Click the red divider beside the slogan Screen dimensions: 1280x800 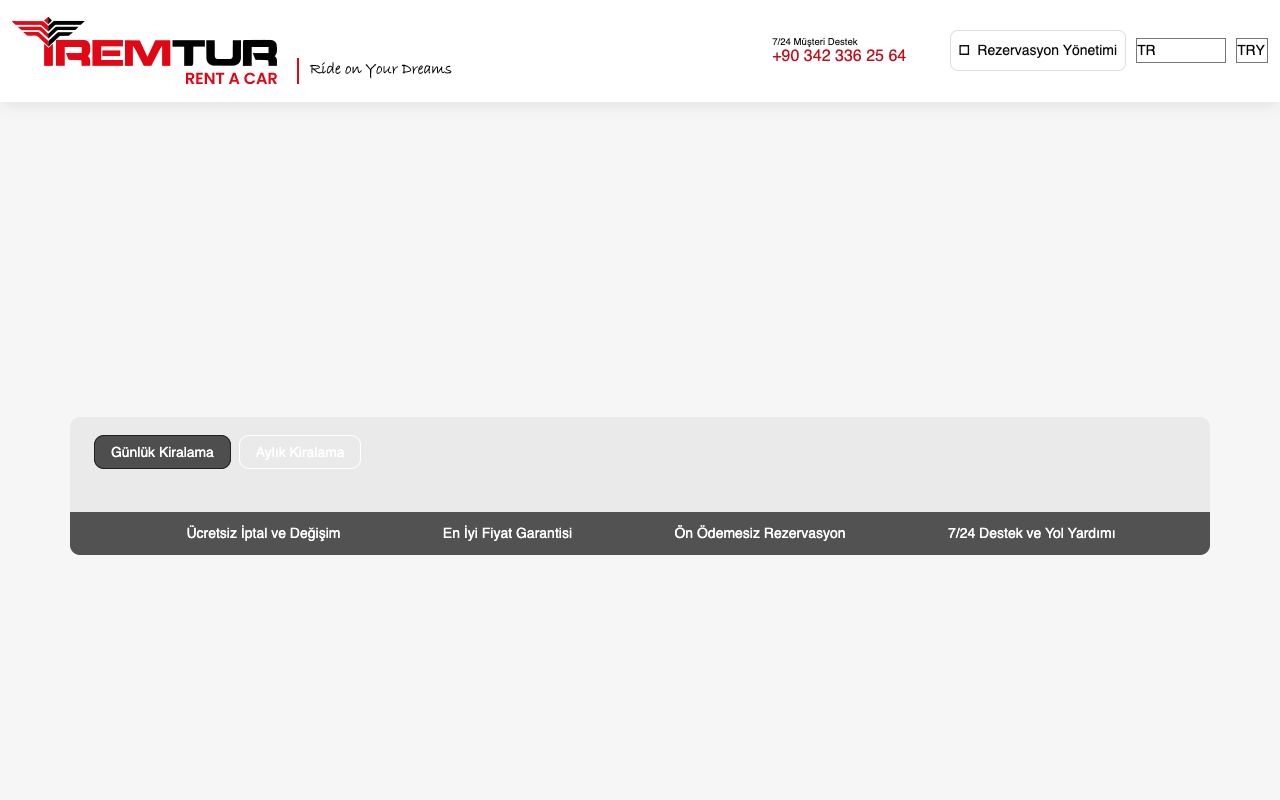[x=298, y=71]
